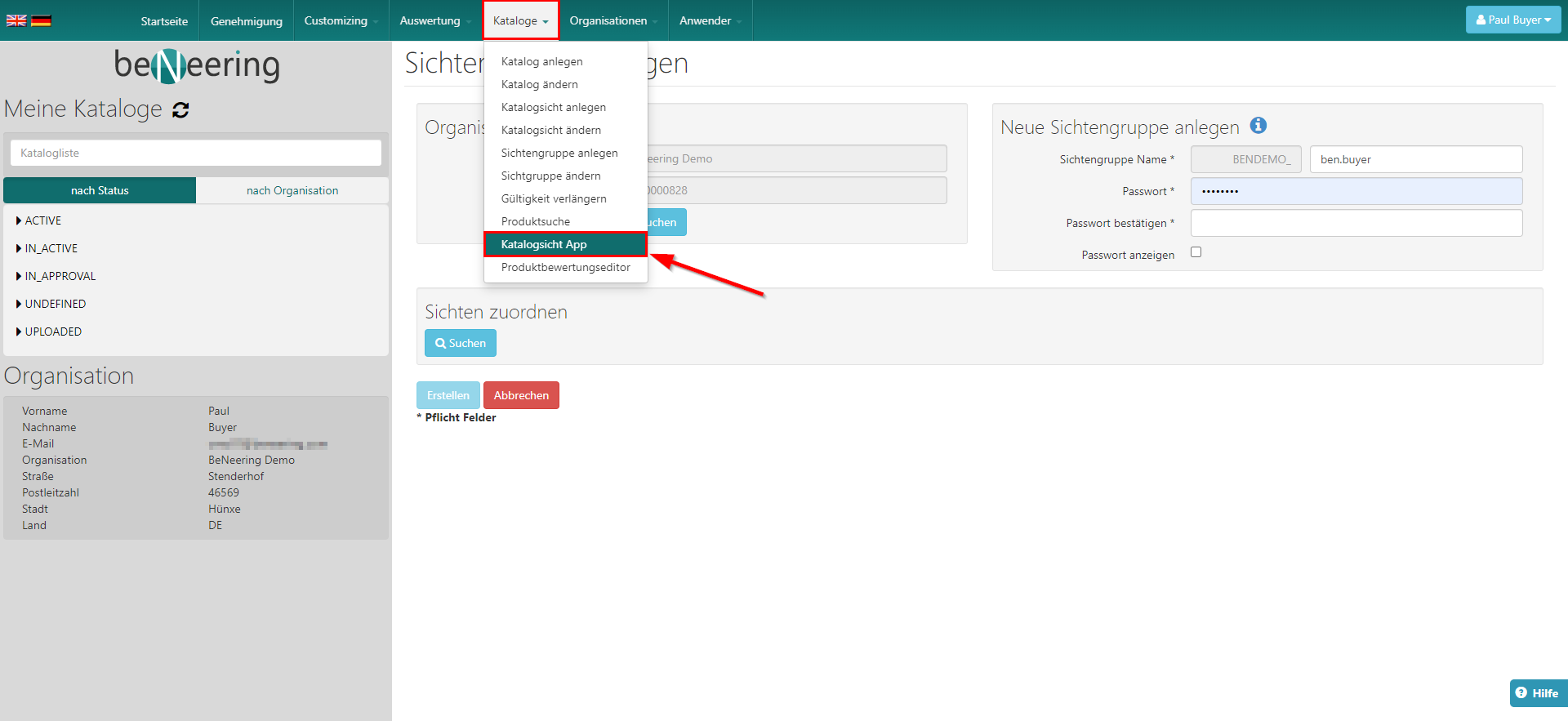Click the info icon beside Neue Sichtengruppe anlegen
This screenshot has height=721, width=1568.
tap(1258, 125)
